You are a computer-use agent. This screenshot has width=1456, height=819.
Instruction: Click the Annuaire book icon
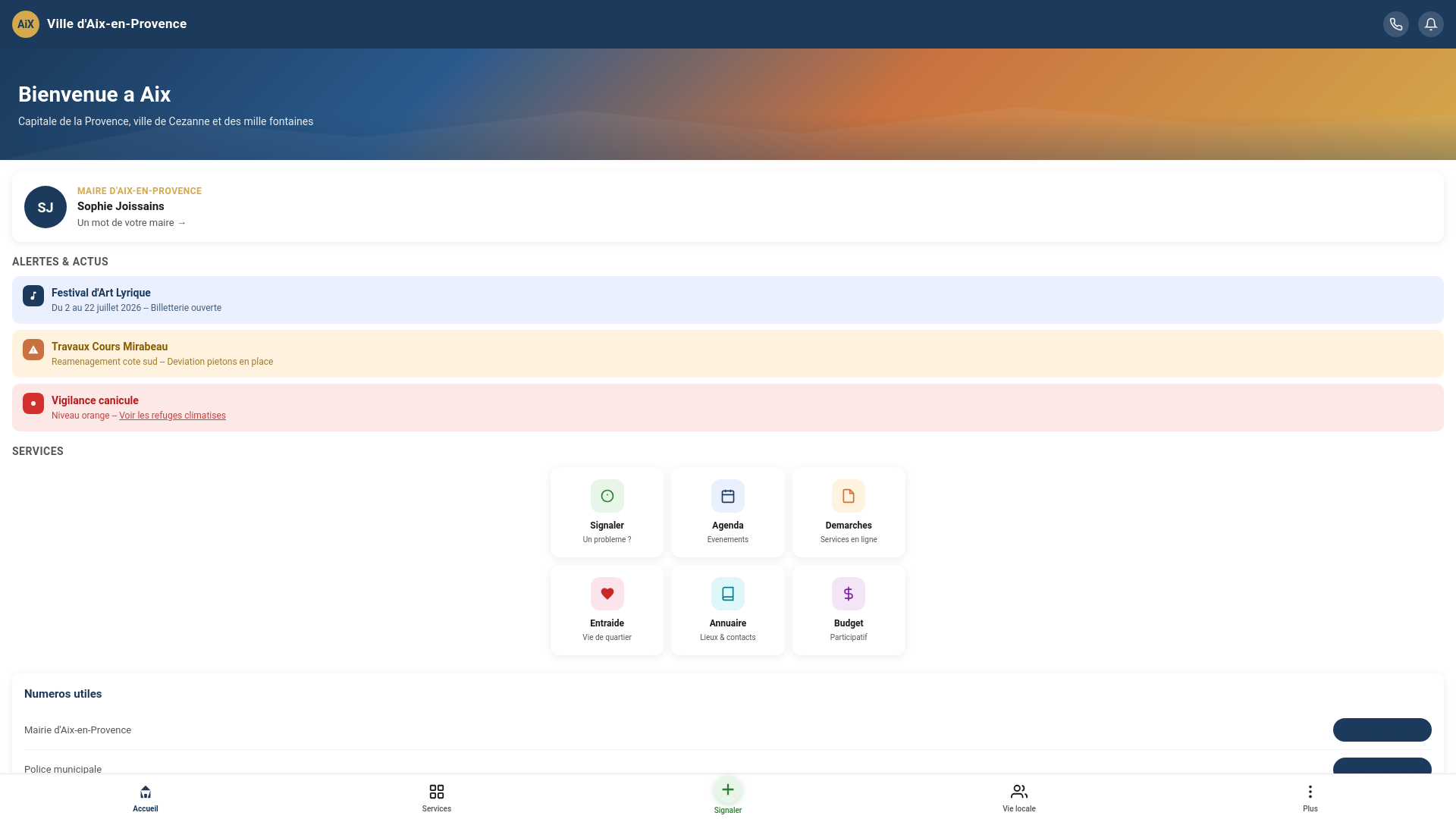pyautogui.click(x=728, y=594)
